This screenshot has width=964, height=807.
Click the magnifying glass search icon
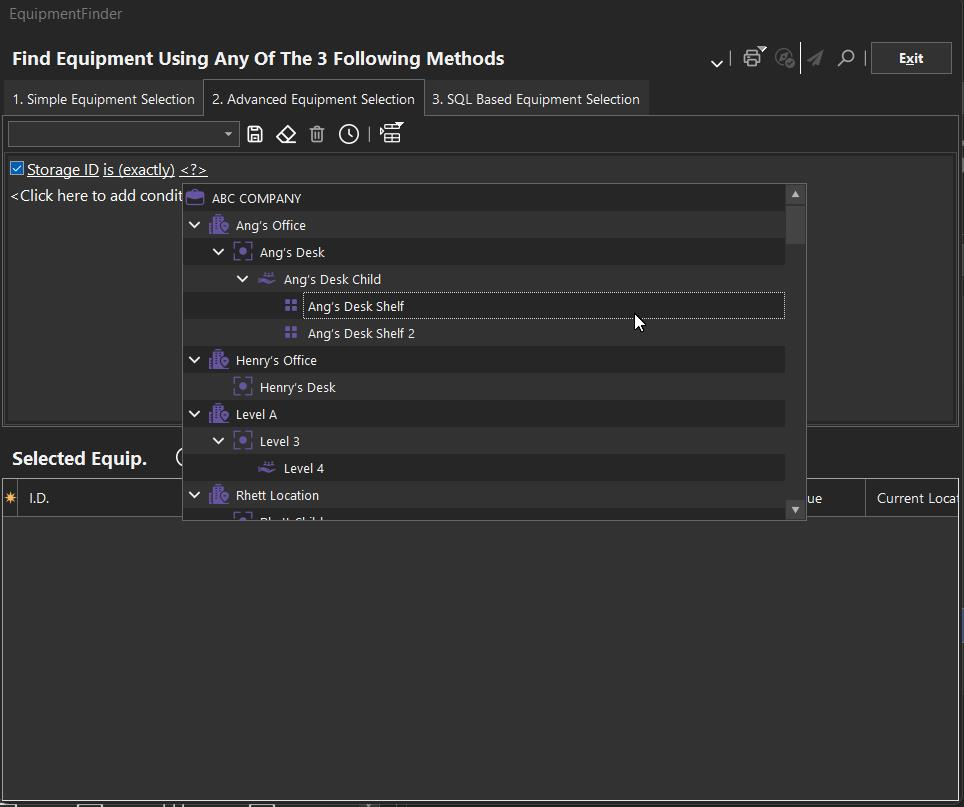(846, 58)
